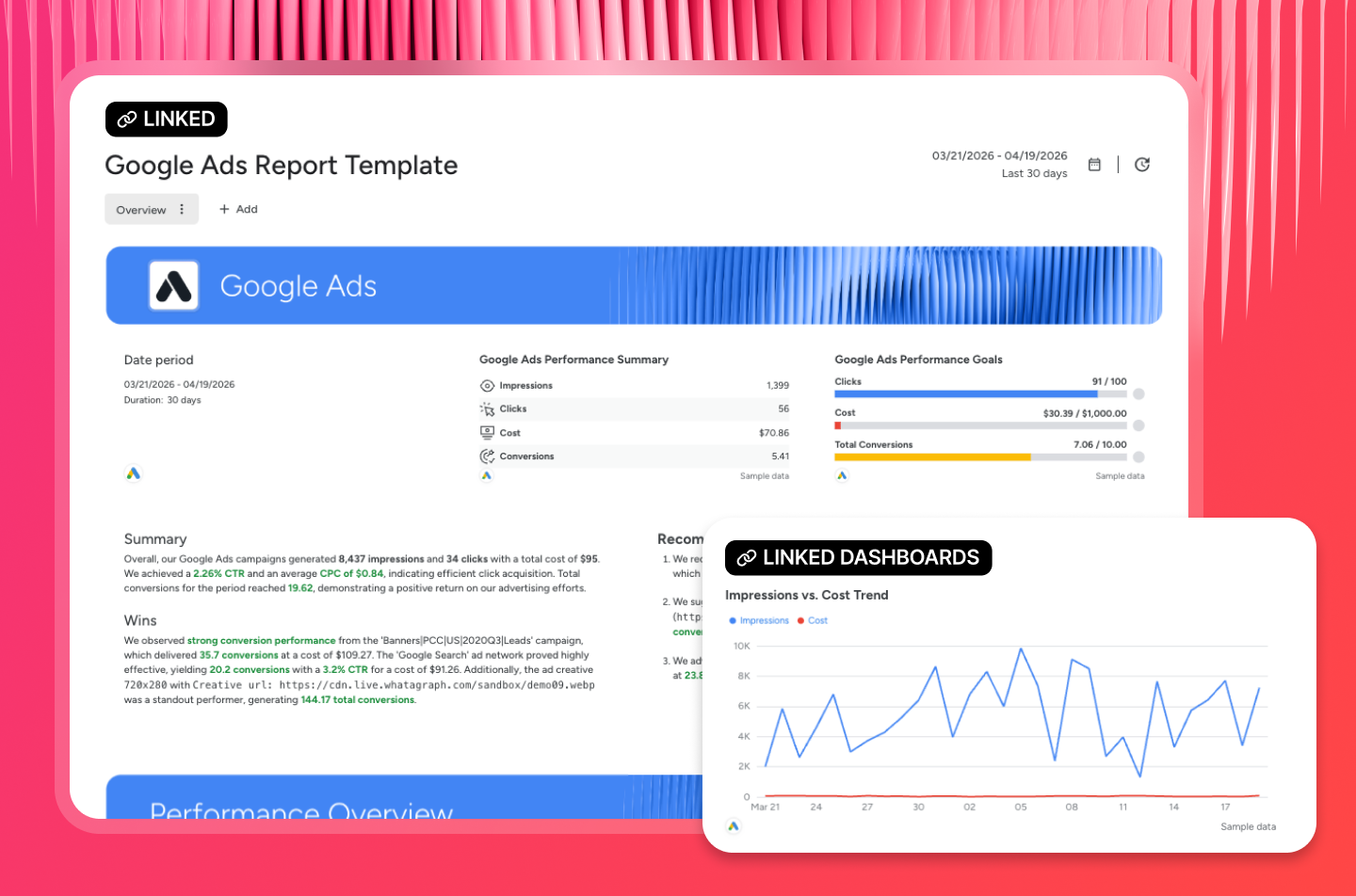The height and width of the screenshot is (896, 1356).
Task: Click the Impressions vs. Cost Trend title
Action: click(x=807, y=595)
